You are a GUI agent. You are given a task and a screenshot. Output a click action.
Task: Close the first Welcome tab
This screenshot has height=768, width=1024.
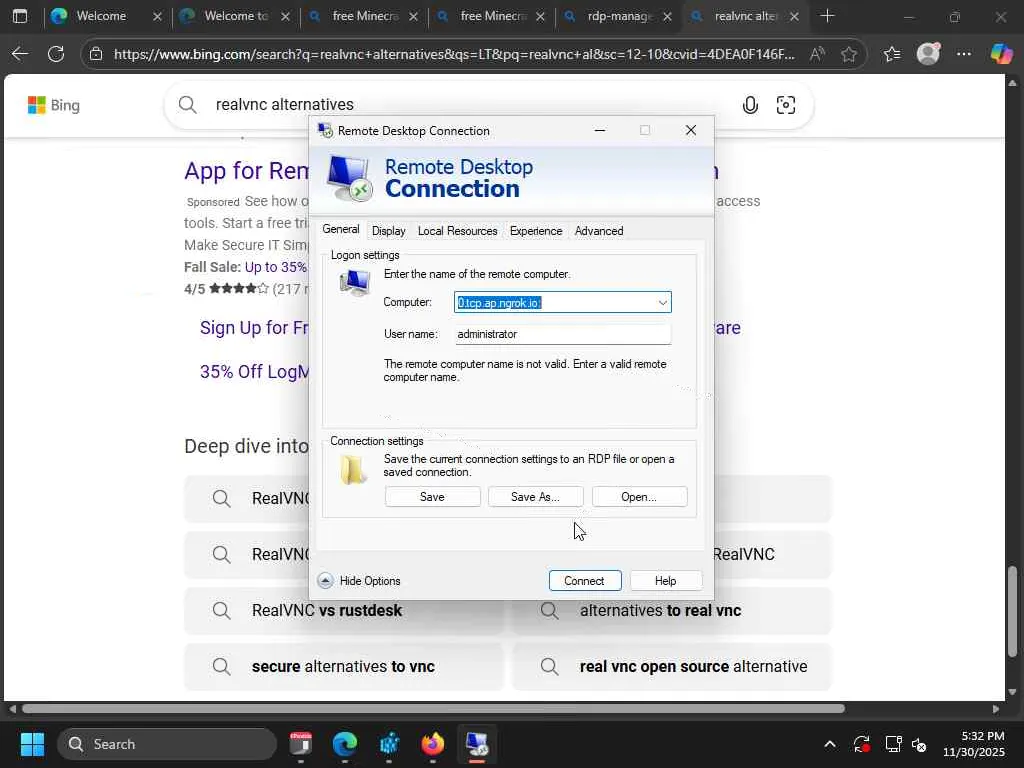[157, 17]
